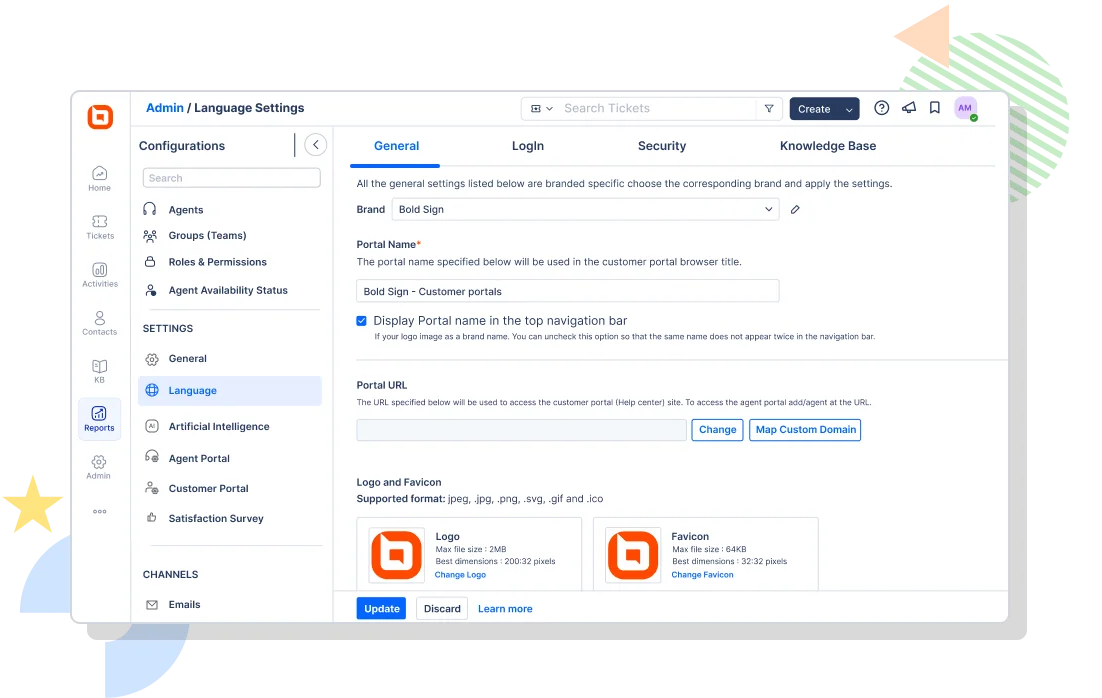
Task: Focus the Configurations search box
Action: [232, 178]
